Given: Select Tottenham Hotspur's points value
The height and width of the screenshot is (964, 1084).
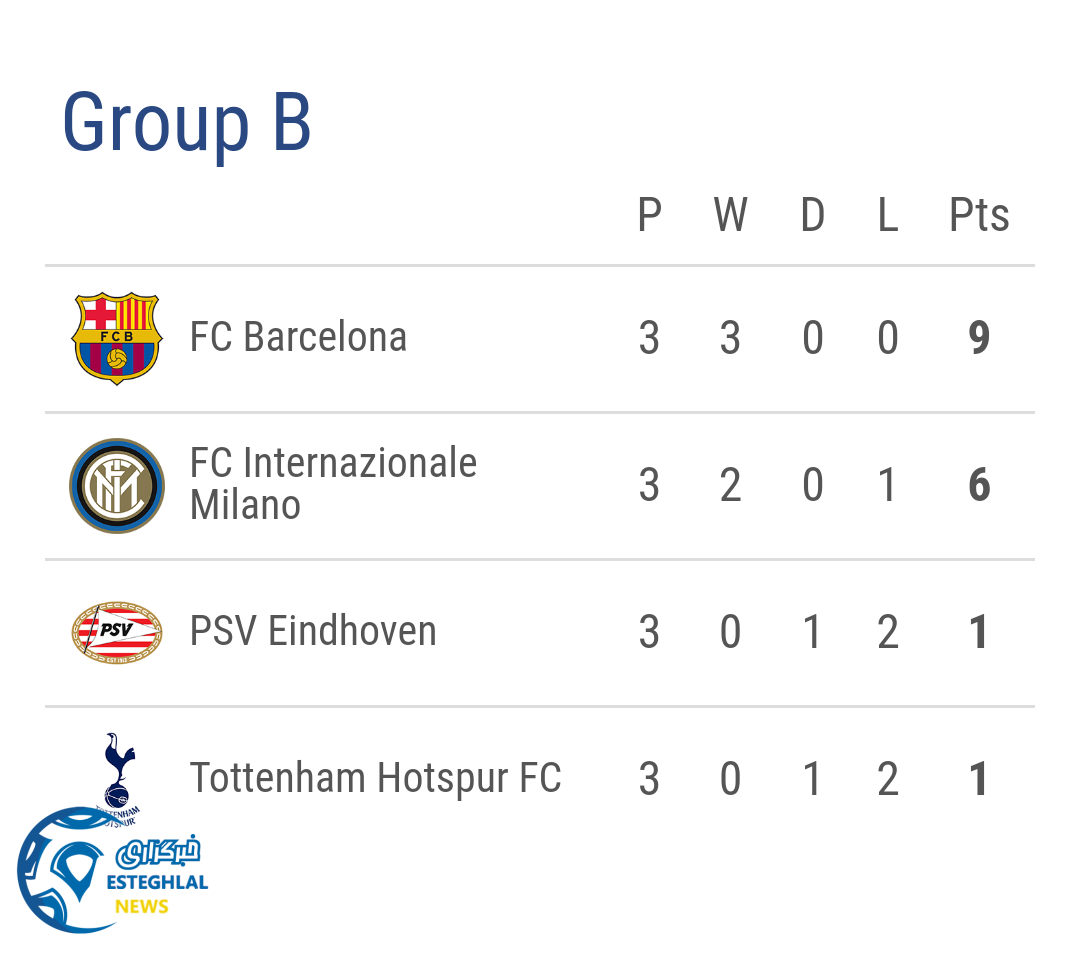Looking at the screenshot, I should point(979,779).
